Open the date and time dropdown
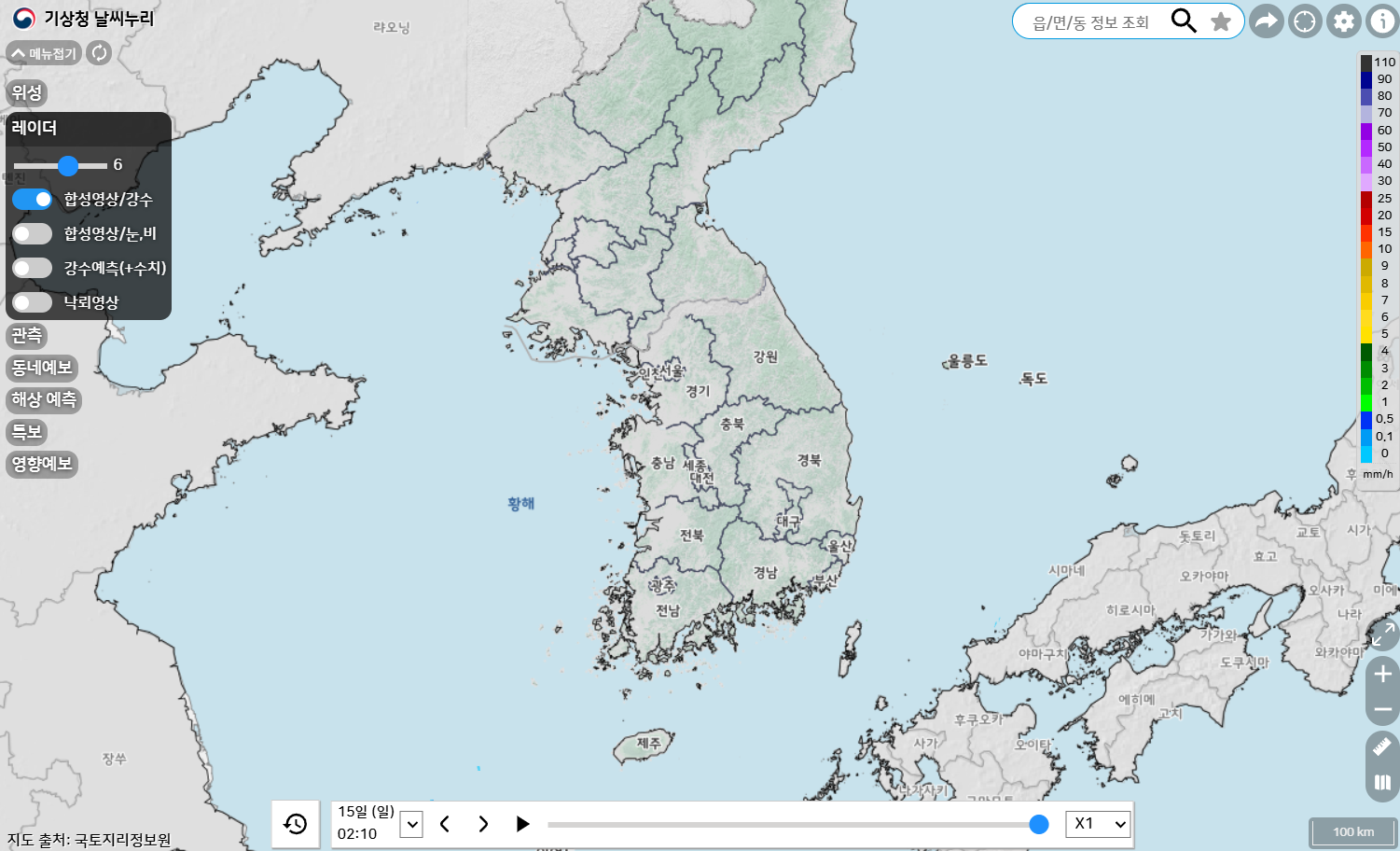The height and width of the screenshot is (851, 1400). click(410, 824)
